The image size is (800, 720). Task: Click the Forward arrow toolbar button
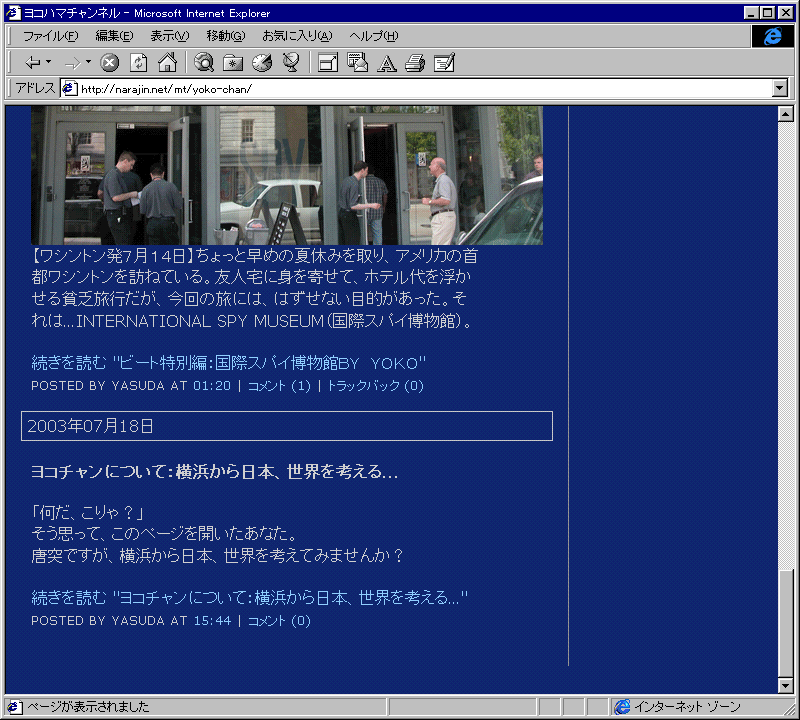(x=72, y=63)
